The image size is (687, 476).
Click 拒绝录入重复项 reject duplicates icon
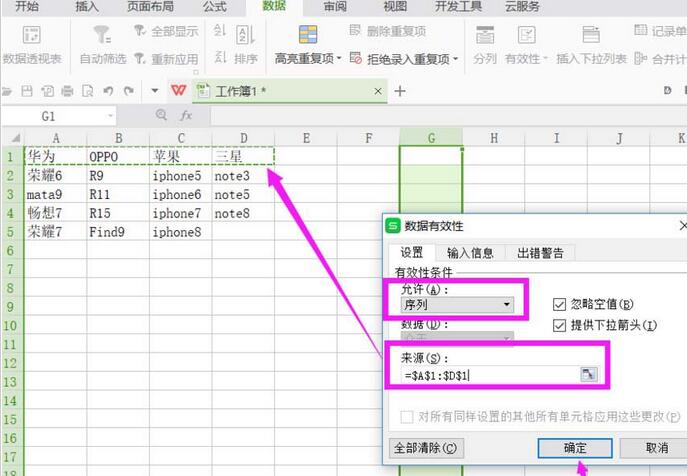tap(356, 58)
